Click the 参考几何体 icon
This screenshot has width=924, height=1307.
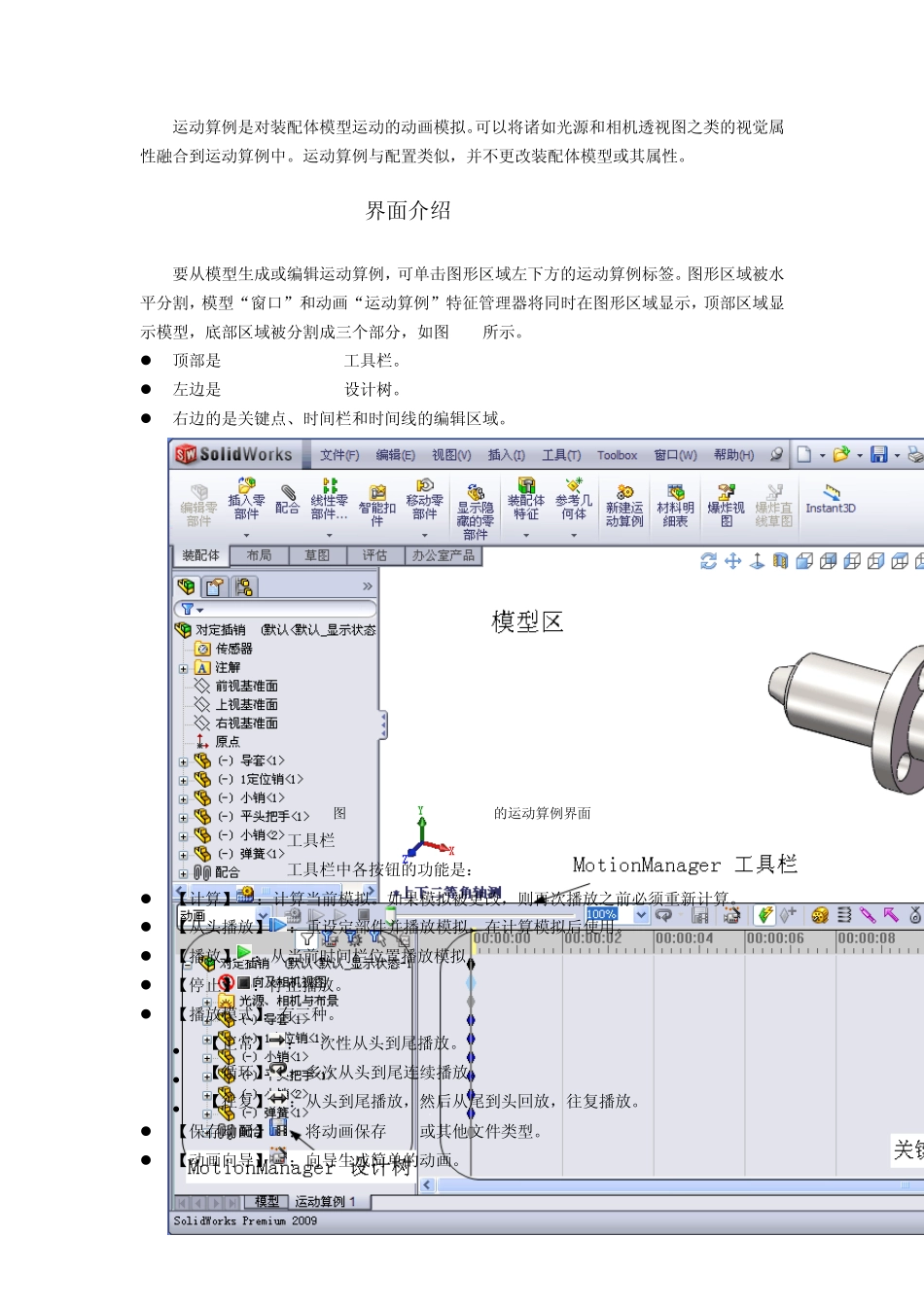(574, 499)
